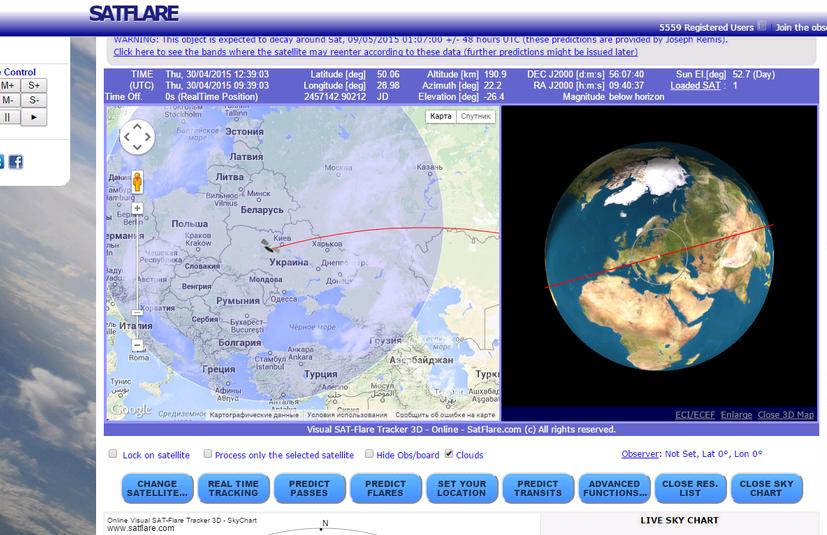Click the Predict Passes button
The height and width of the screenshot is (535, 827).
(310, 489)
